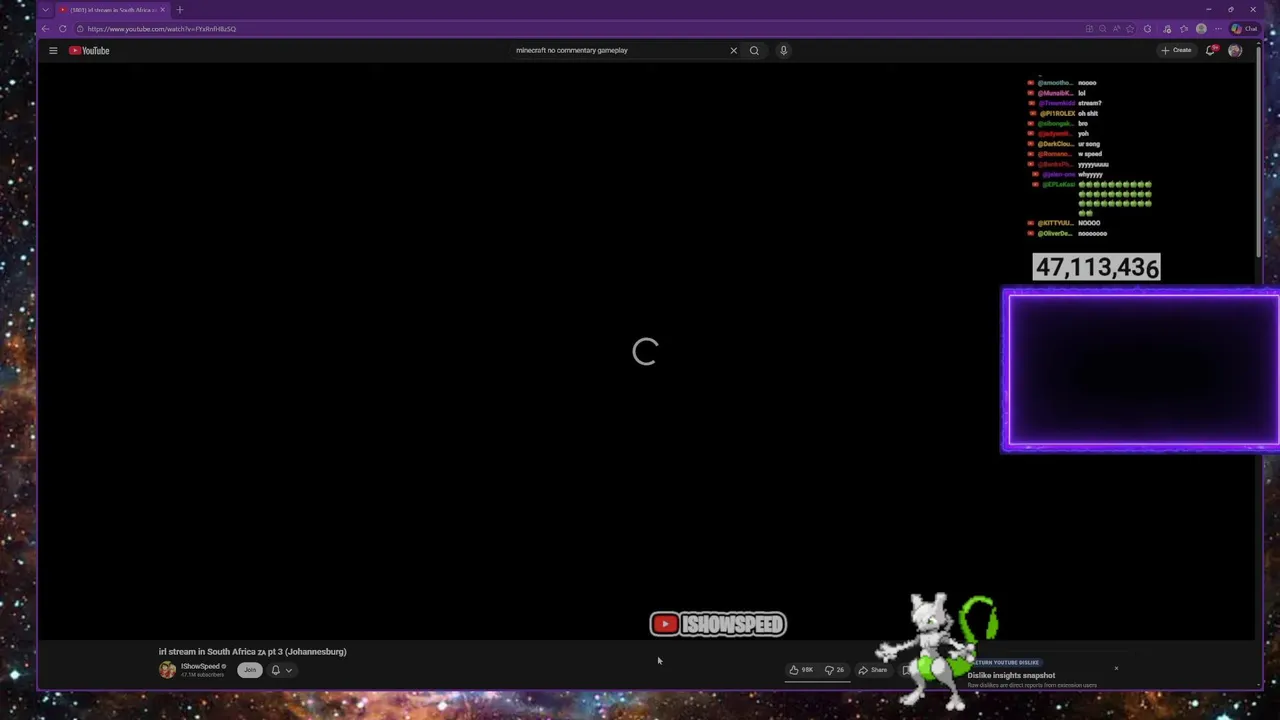Image resolution: width=1280 pixels, height=720 pixels.
Task: Close the irl stream browser tab
Action: point(163,10)
